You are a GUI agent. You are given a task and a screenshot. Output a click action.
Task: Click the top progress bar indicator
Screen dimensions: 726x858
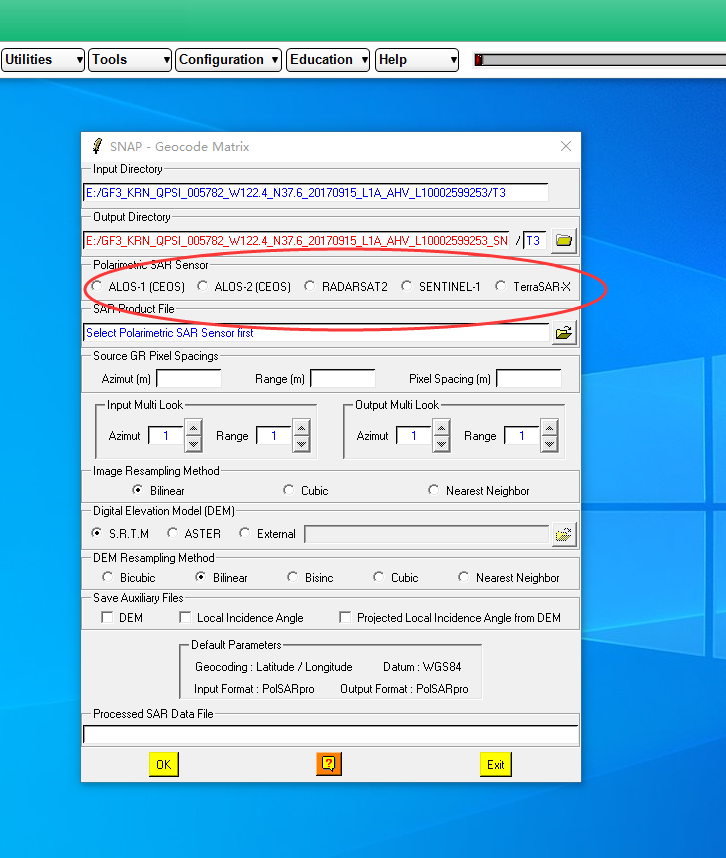tap(479, 60)
